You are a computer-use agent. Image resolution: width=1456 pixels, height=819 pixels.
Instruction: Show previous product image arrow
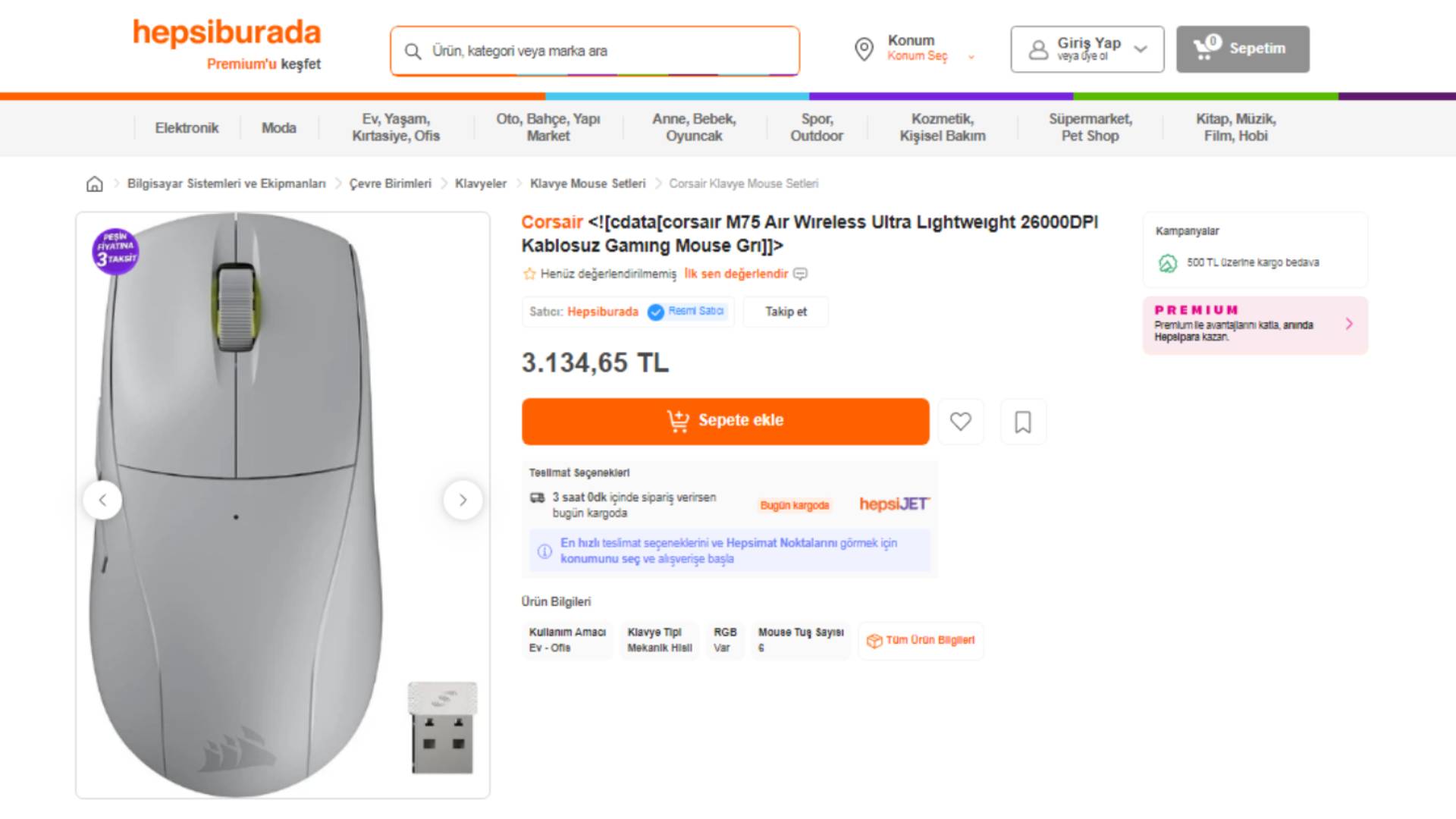coord(102,500)
